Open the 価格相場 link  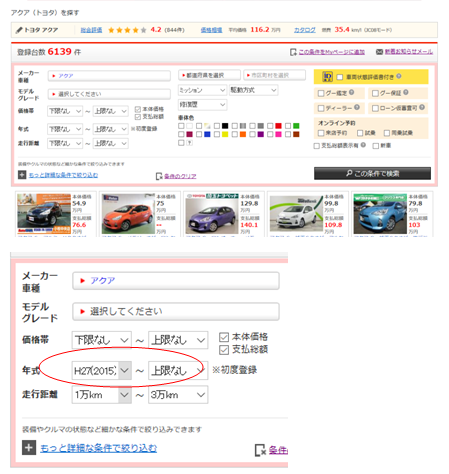click(211, 30)
